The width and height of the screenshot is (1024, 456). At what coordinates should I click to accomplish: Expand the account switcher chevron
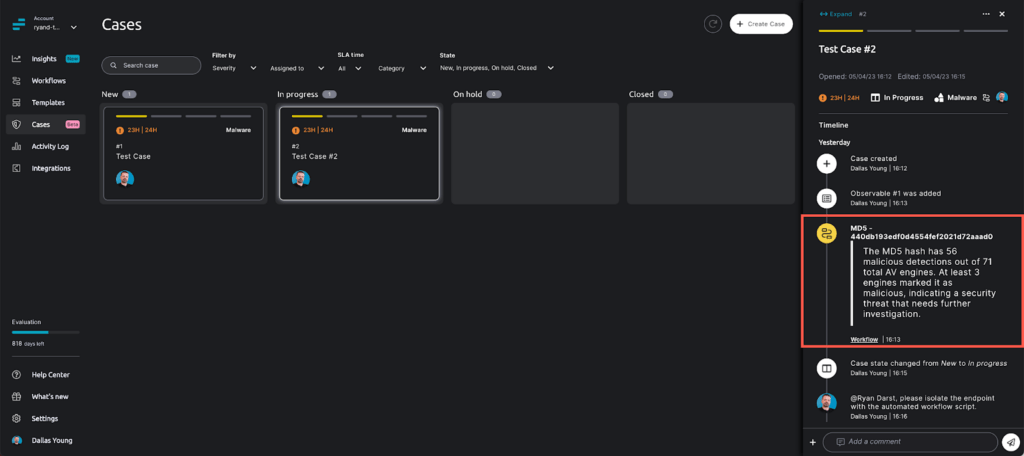73,27
